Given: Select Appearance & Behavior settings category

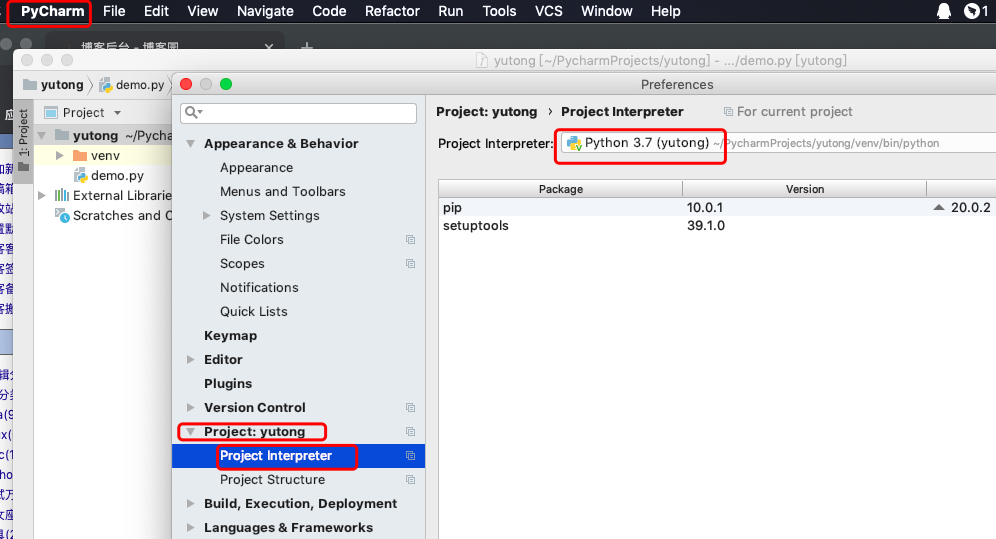Looking at the screenshot, I should pos(281,143).
